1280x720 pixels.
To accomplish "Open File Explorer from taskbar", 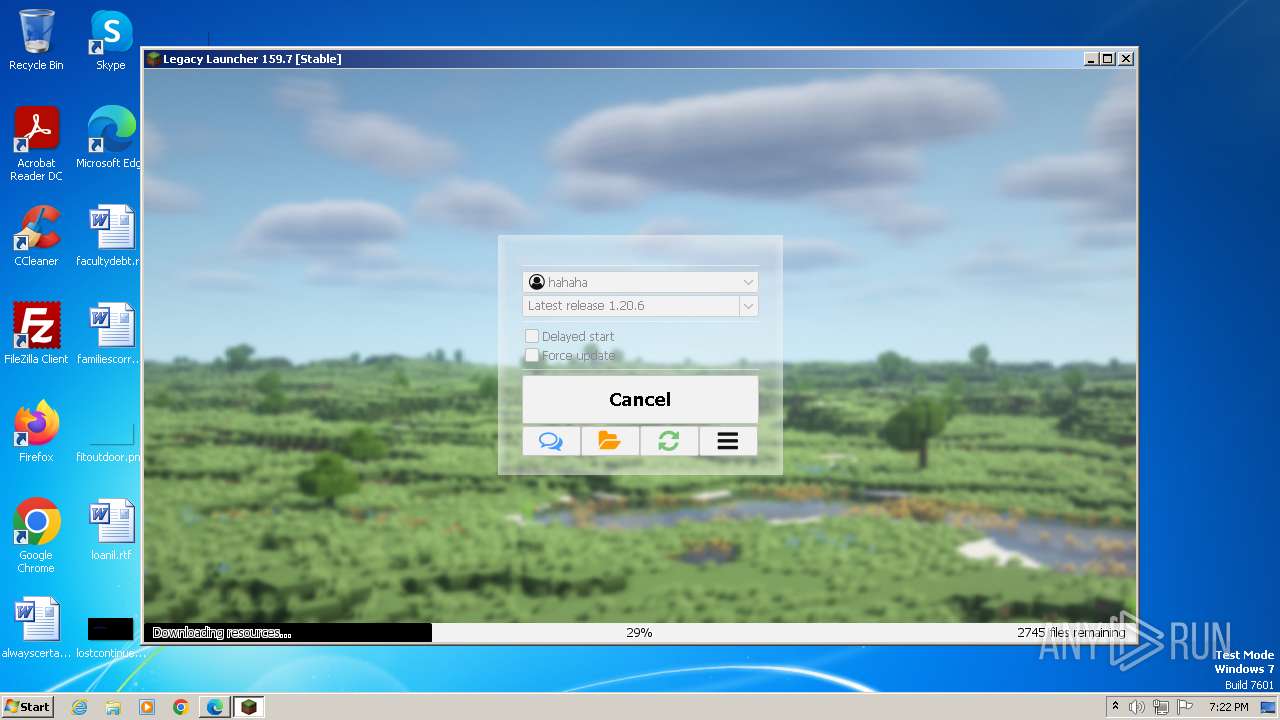I will point(113,707).
